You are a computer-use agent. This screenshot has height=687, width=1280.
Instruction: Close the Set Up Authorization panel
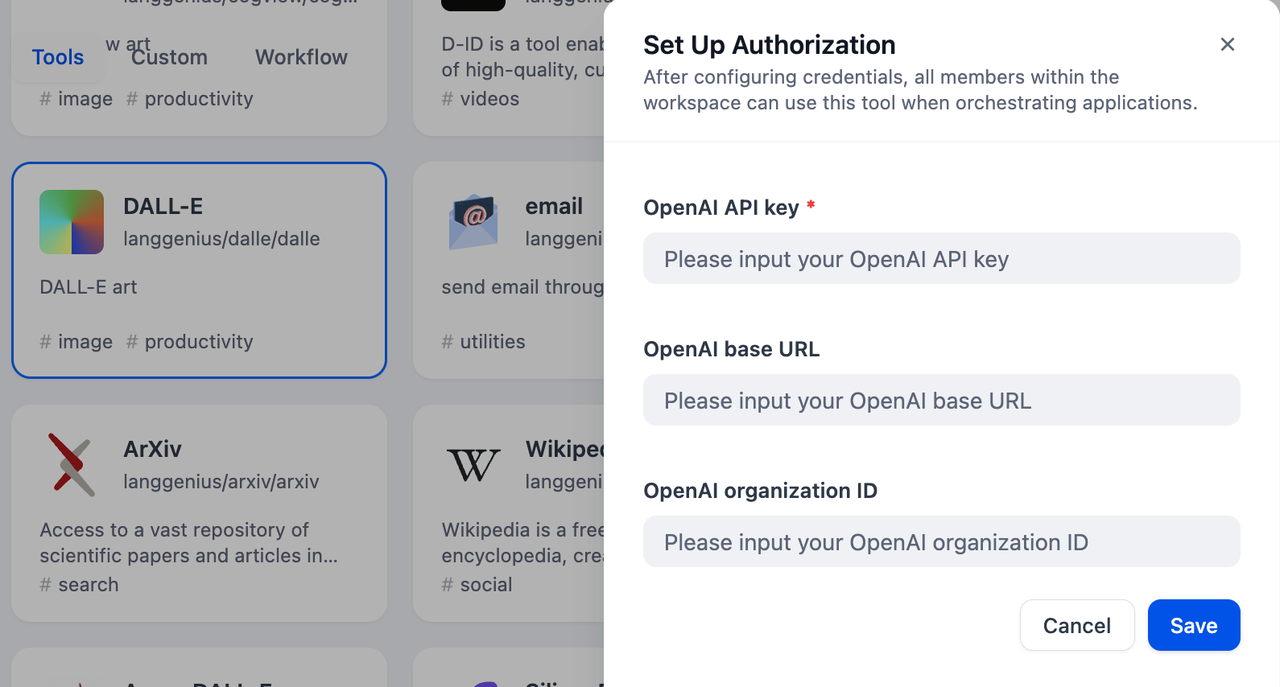tap(1228, 45)
